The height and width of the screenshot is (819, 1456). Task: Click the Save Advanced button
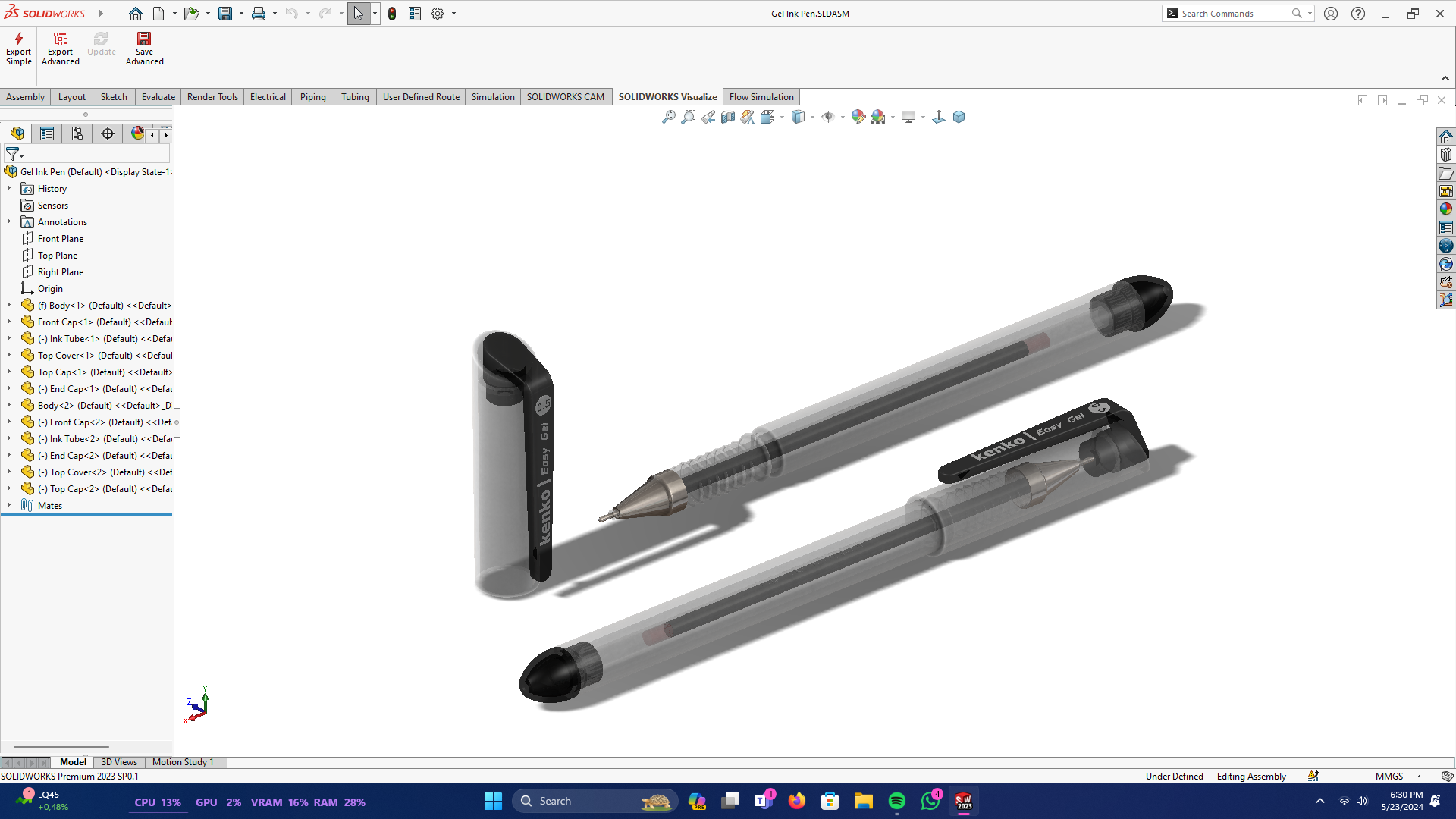tap(144, 48)
